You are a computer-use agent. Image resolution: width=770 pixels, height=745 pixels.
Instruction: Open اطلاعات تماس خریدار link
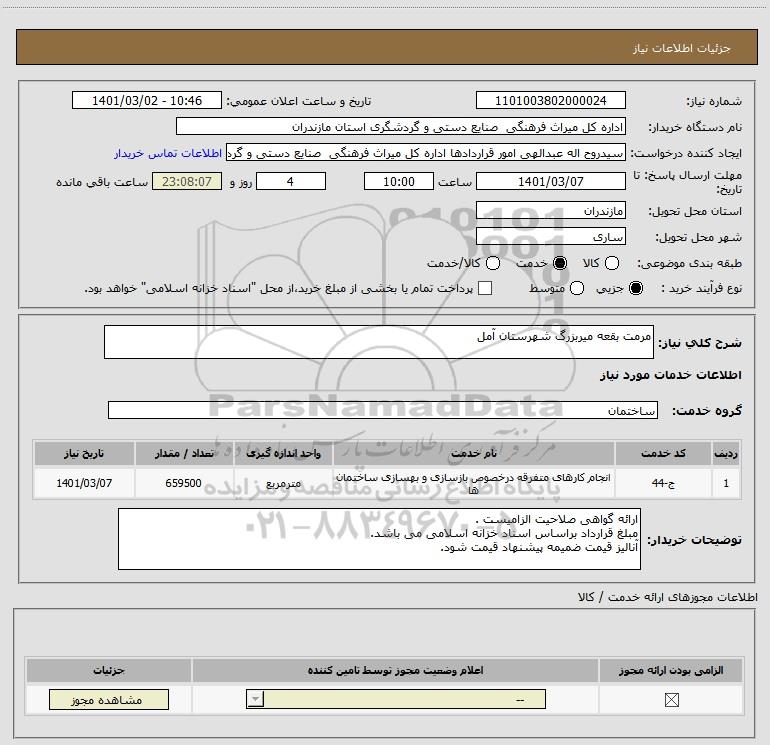pyautogui.click(x=168, y=153)
